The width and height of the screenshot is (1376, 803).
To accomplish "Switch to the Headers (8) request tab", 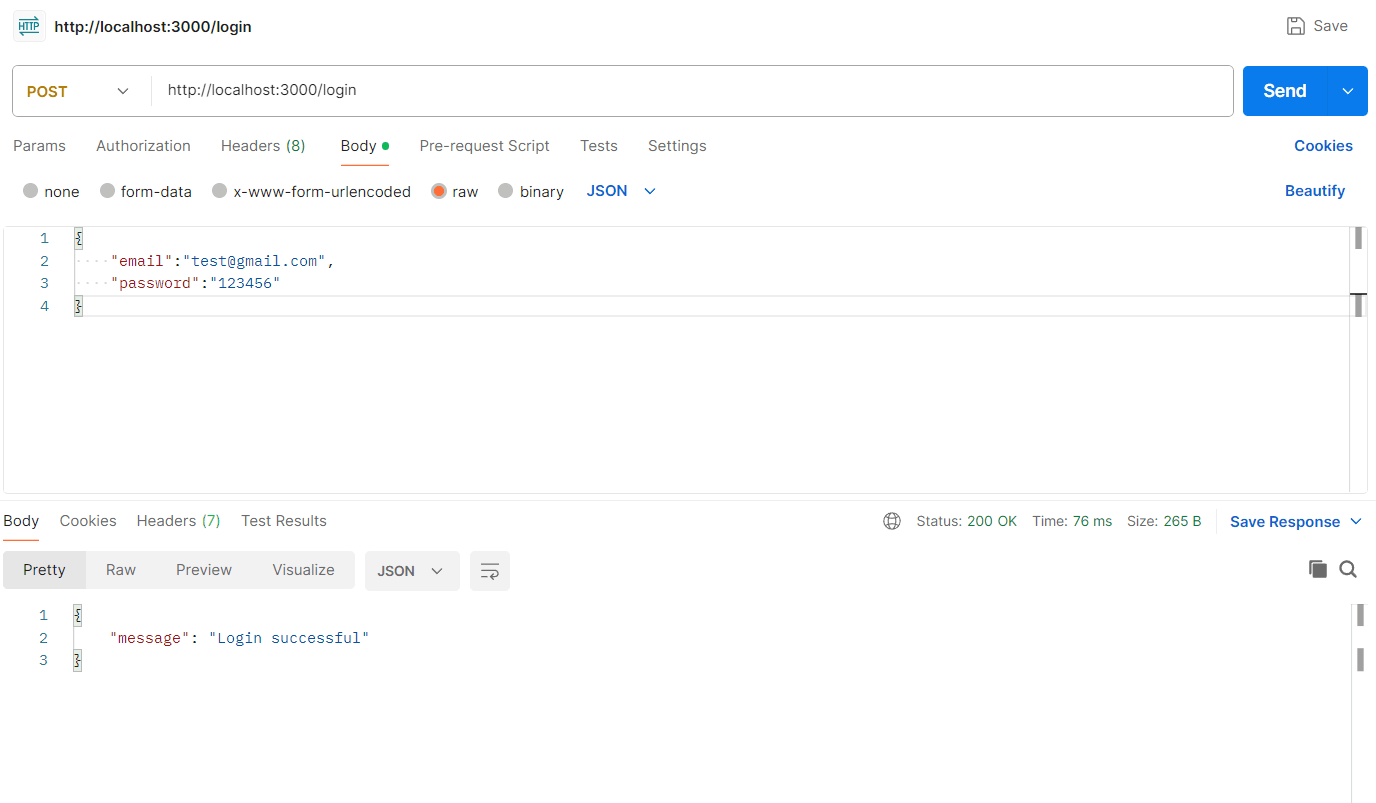I will [x=262, y=145].
